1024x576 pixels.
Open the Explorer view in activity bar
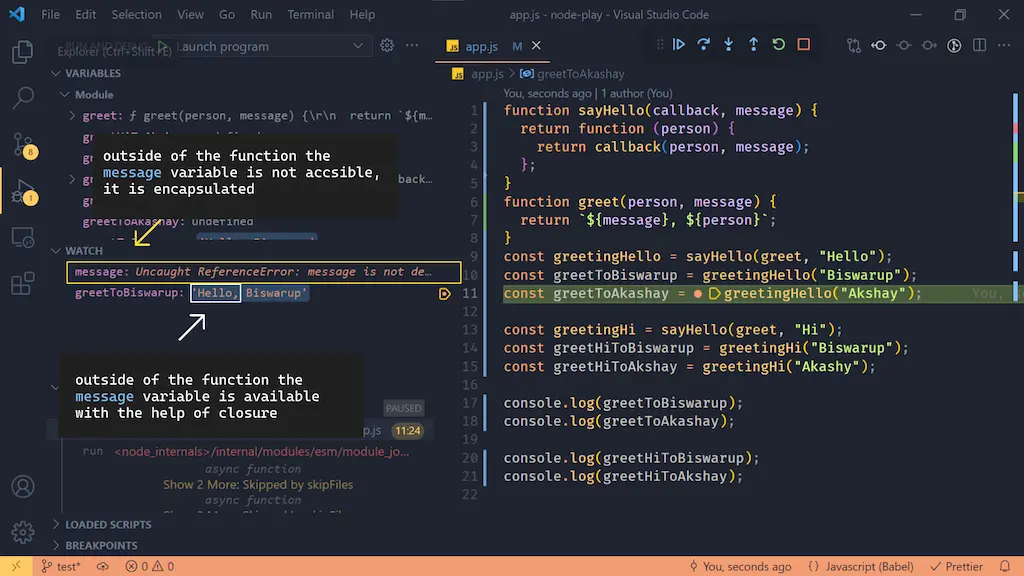tap(23, 52)
